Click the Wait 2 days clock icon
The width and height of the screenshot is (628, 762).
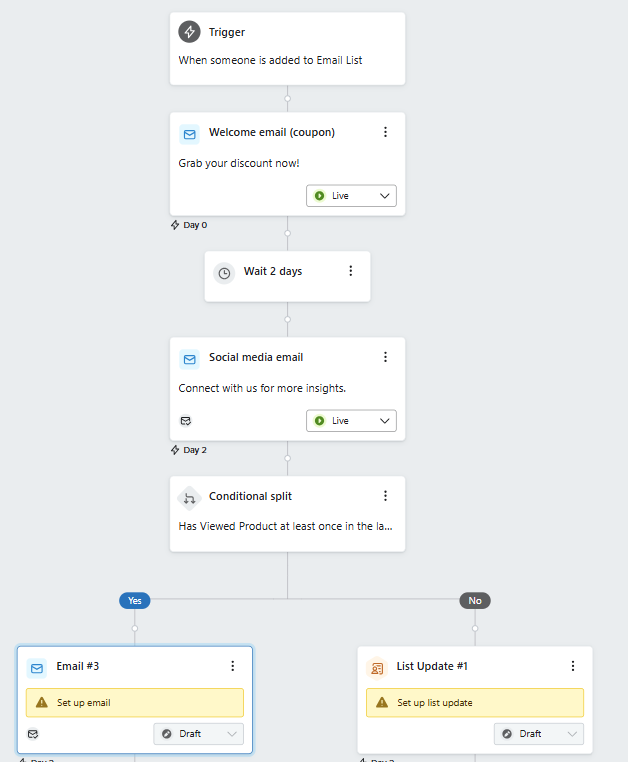click(x=224, y=272)
